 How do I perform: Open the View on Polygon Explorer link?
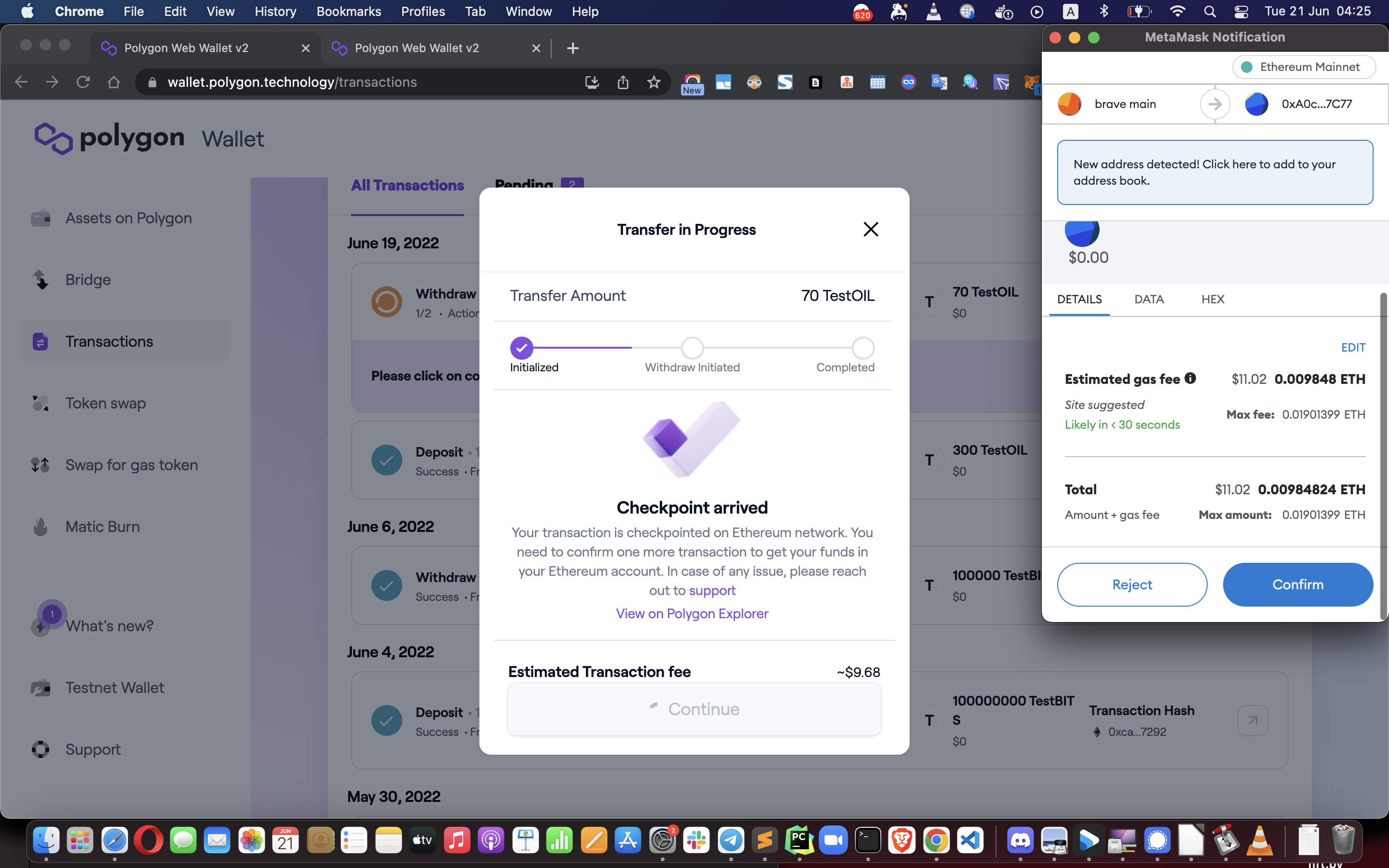tap(692, 613)
